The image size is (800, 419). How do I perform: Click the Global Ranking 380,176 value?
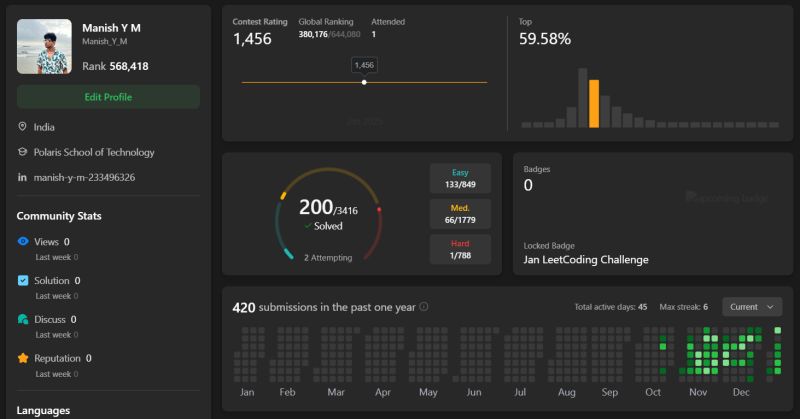313,34
